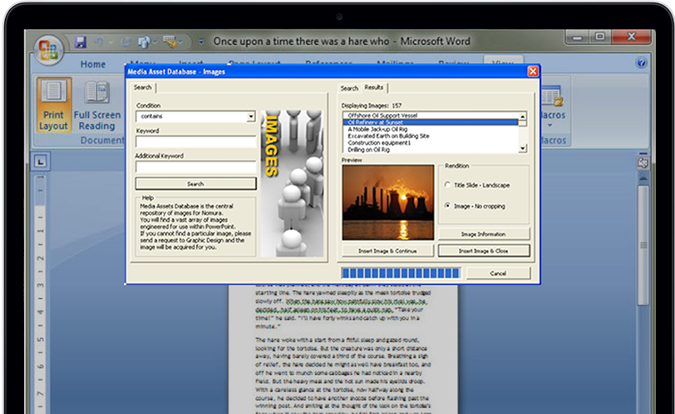675x414 pixels.
Task: Choose 'Image - No cropping' rendition
Action: click(447, 206)
